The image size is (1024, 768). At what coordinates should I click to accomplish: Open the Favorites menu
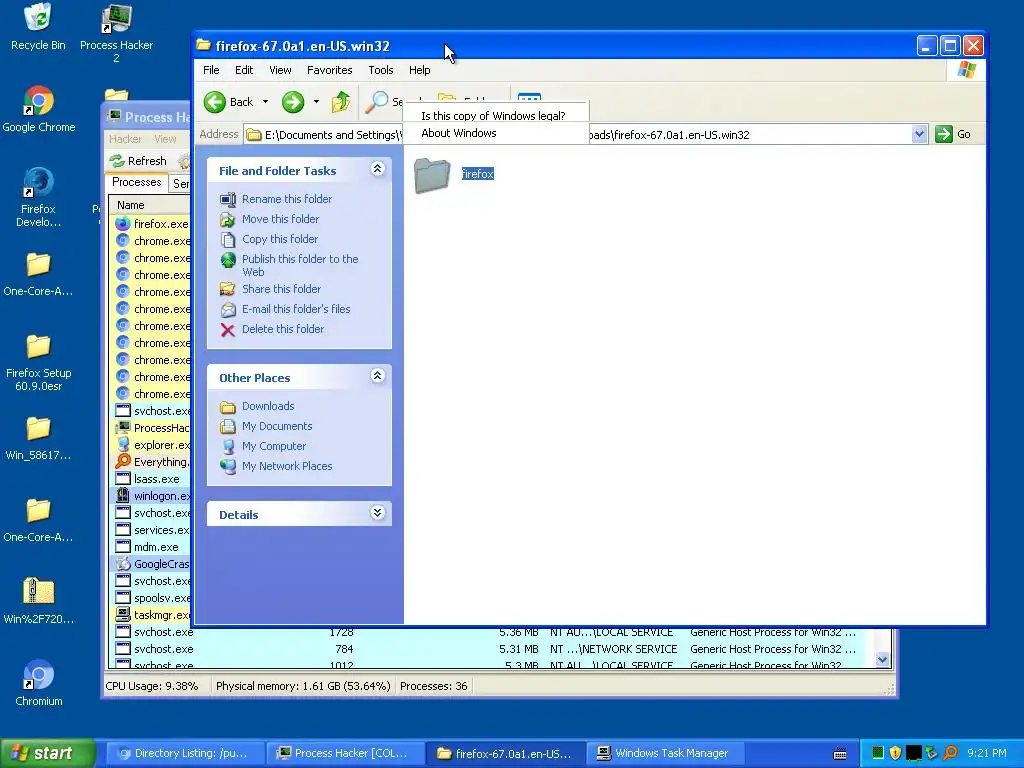pyautogui.click(x=330, y=70)
